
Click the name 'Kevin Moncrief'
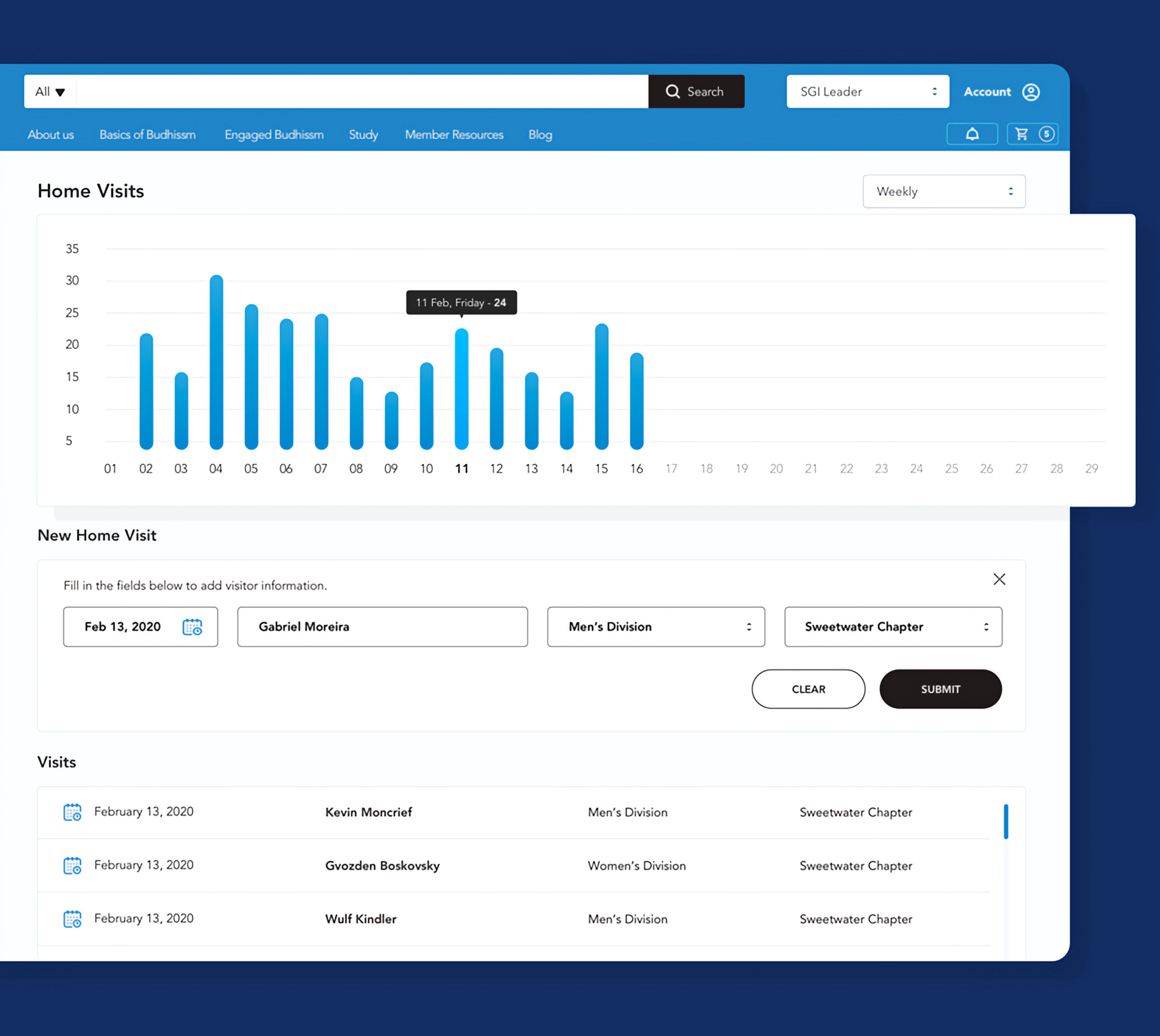click(x=368, y=812)
